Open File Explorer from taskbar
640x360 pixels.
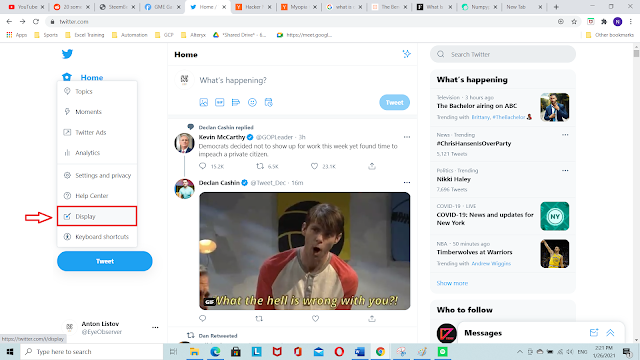pos(194,351)
